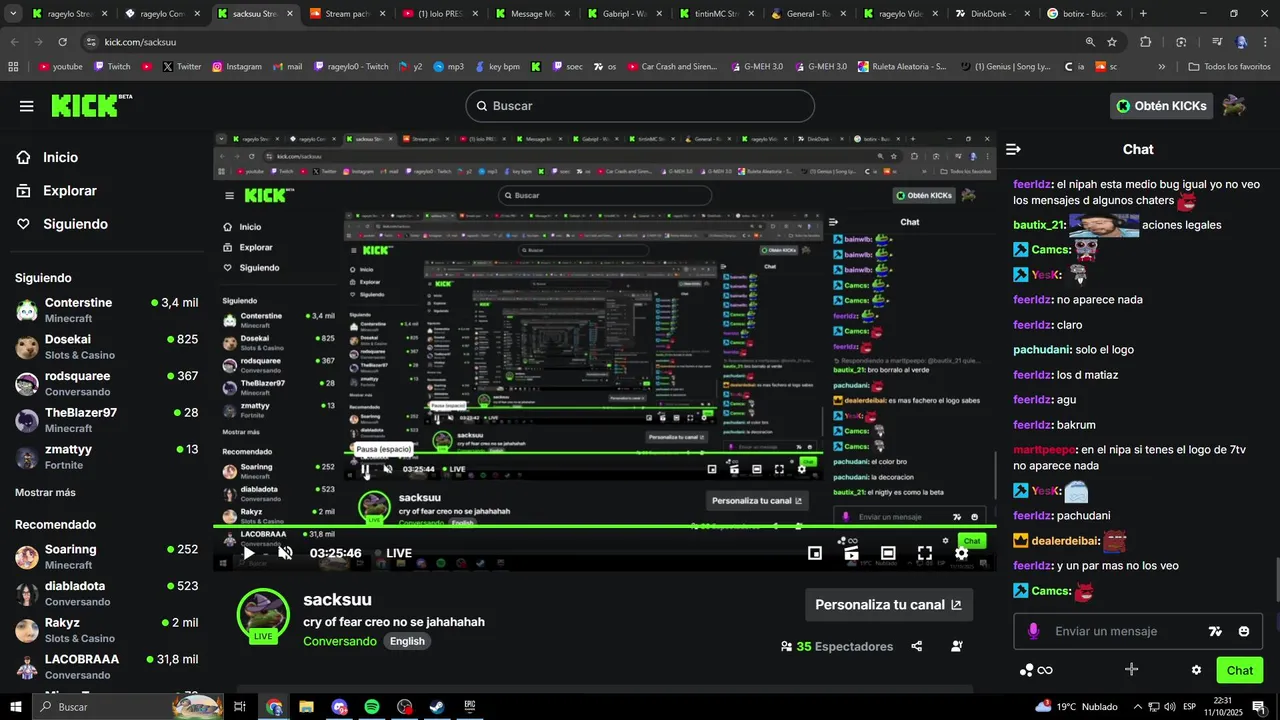Open the video player settings gear
This screenshot has width=1280, height=720.
click(x=961, y=553)
